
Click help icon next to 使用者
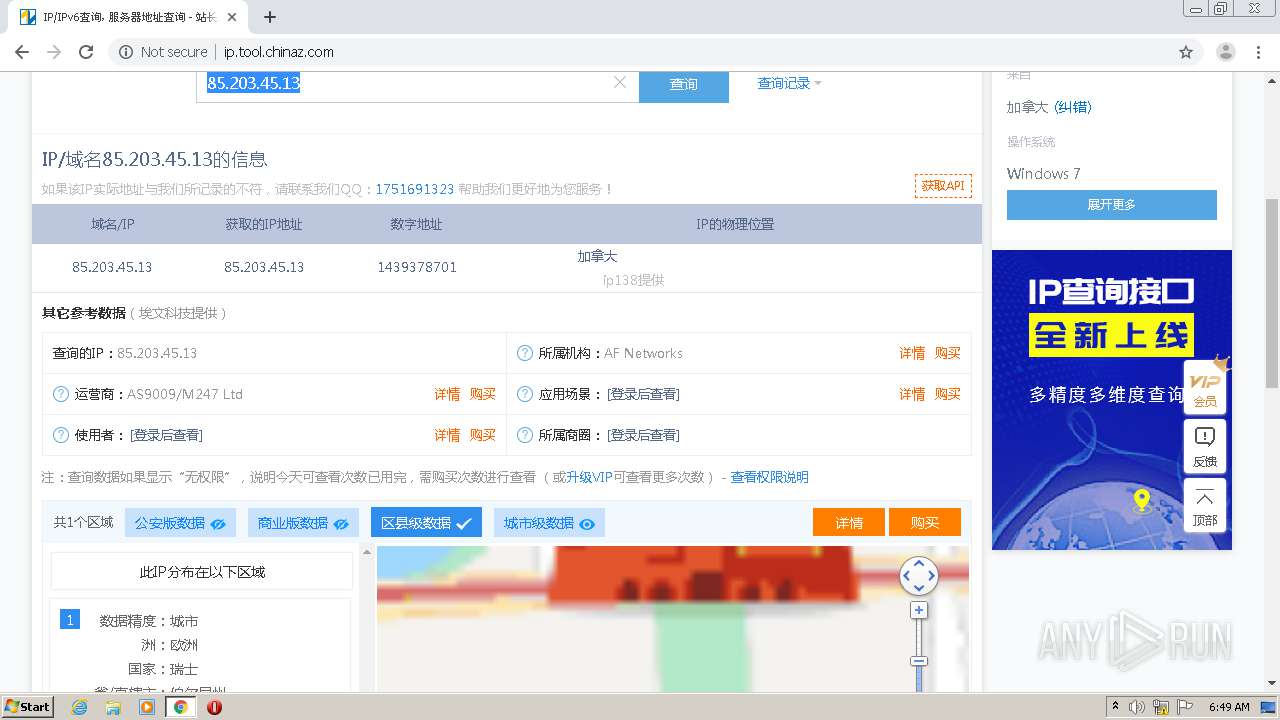pos(61,435)
